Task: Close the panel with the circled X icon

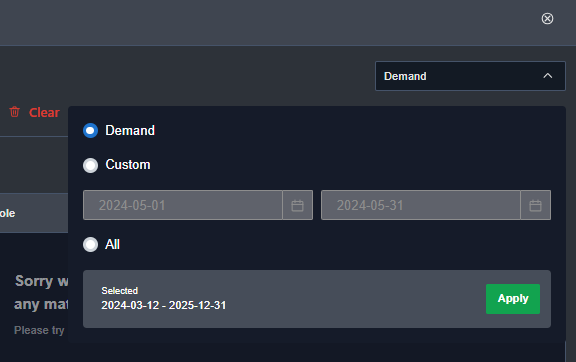Action: (547, 18)
